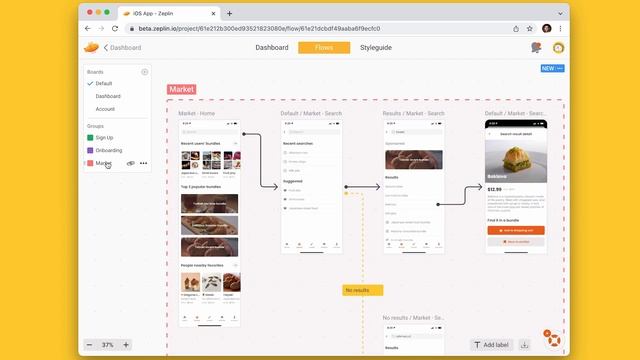
Task: Select the Dashboard board in sidebar
Action: 108,96
